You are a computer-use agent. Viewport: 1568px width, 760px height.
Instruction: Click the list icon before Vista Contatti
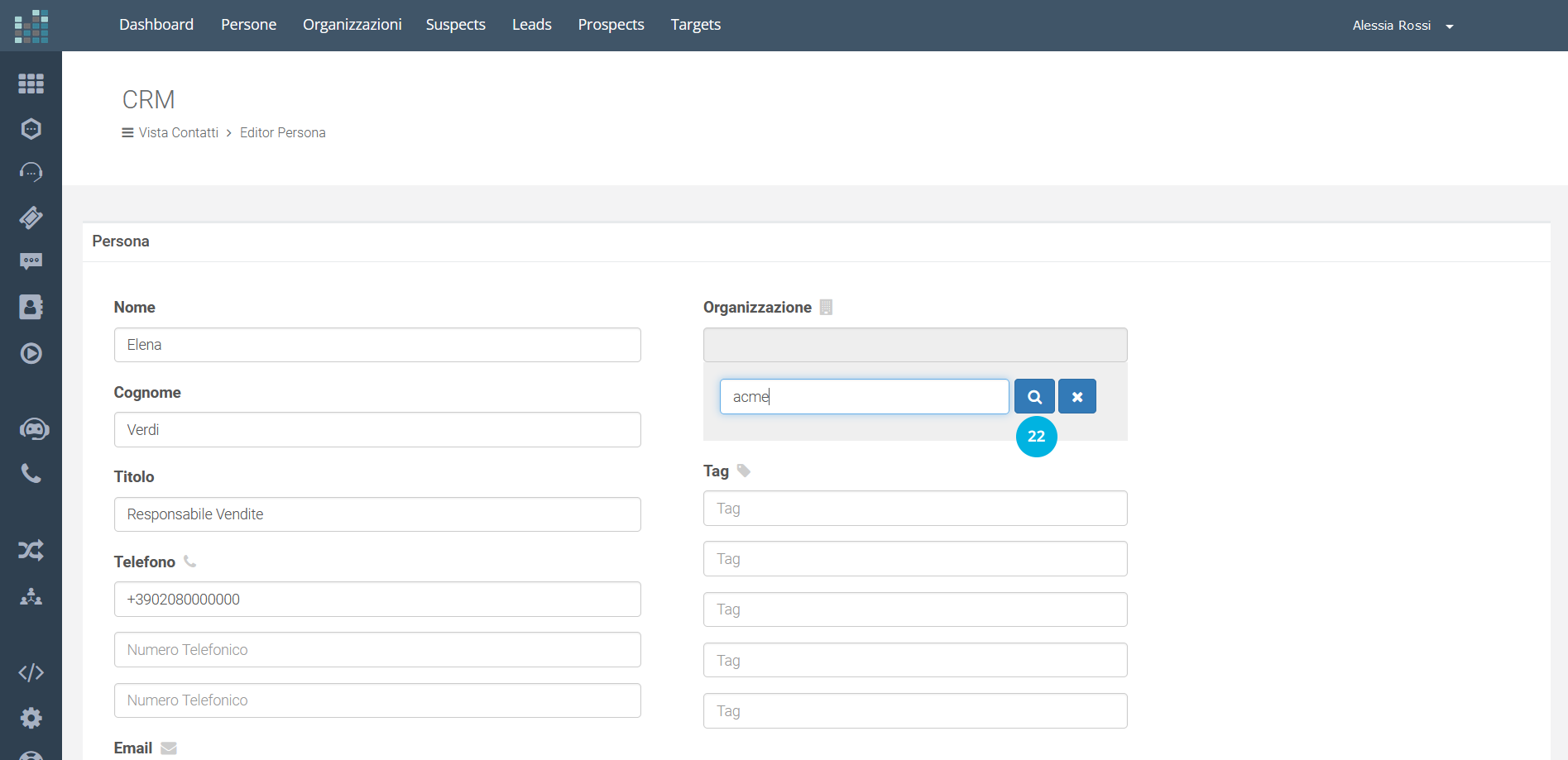point(127,132)
